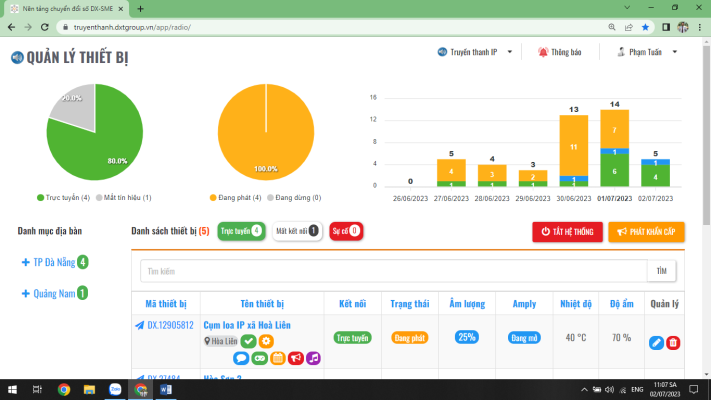Click the purple music note icon
Image resolution: width=711 pixels, height=400 pixels.
[x=313, y=358]
